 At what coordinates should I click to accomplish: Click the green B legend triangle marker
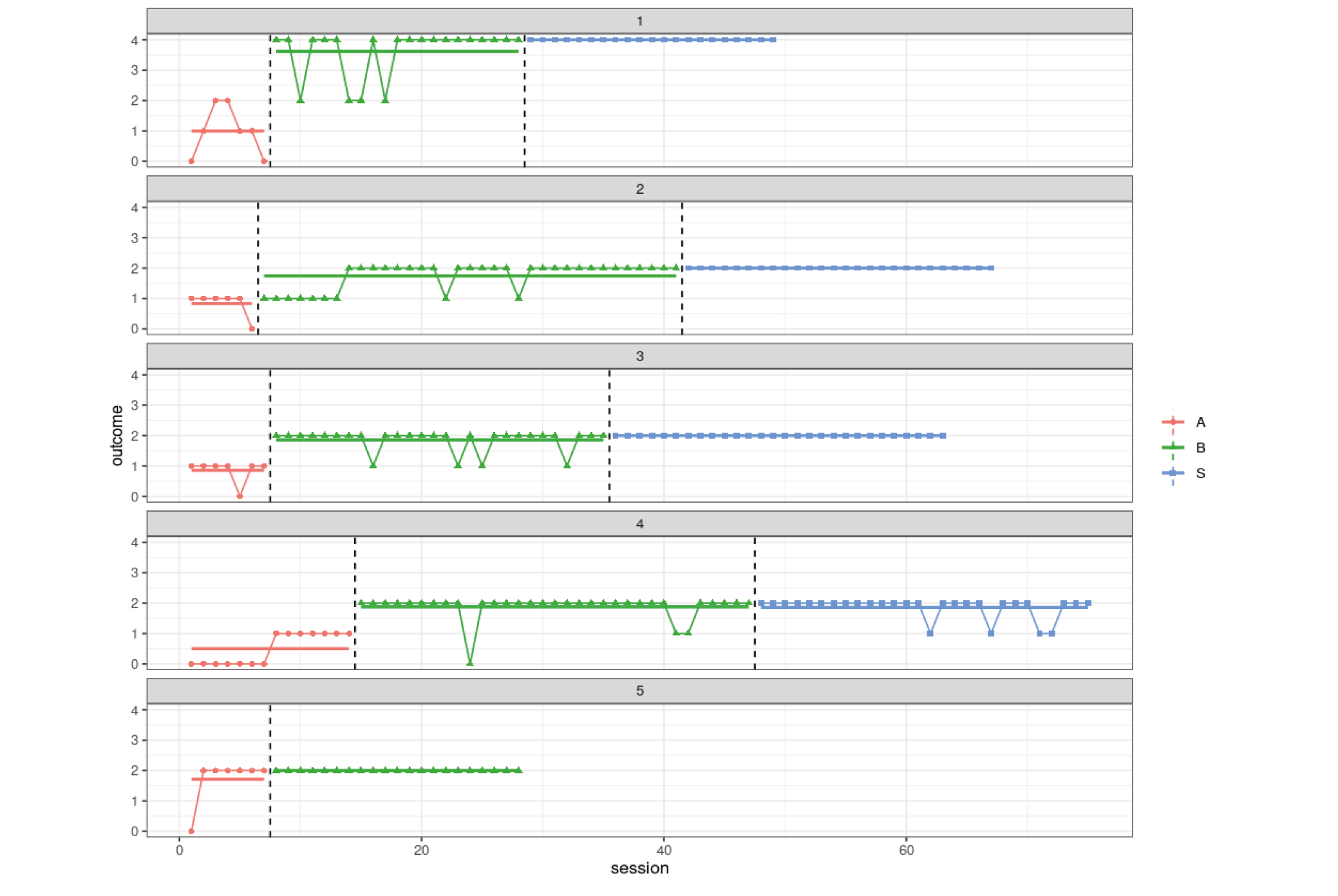click(x=1173, y=447)
